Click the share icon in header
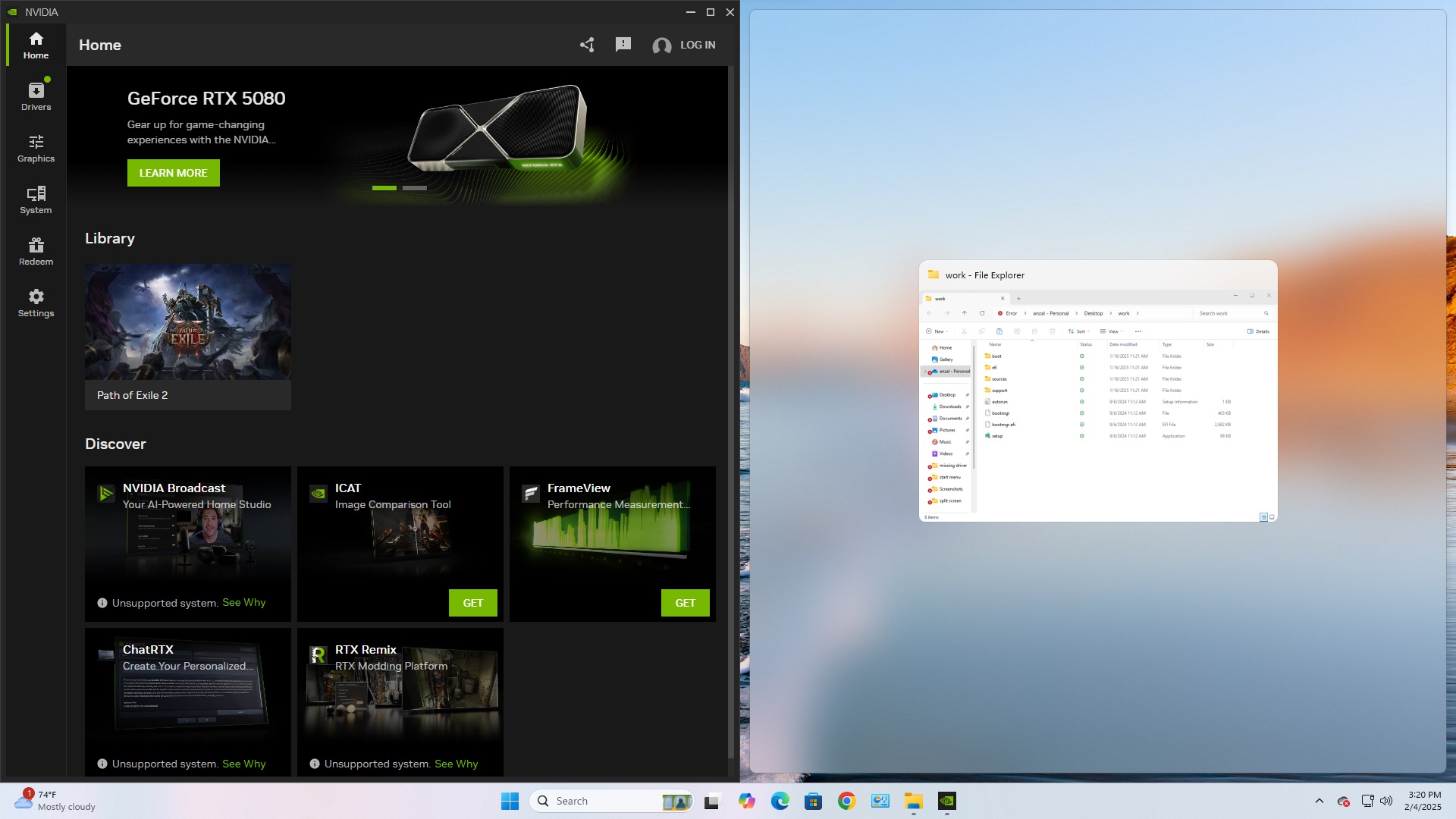Viewport: 1456px width, 819px height. (586, 44)
